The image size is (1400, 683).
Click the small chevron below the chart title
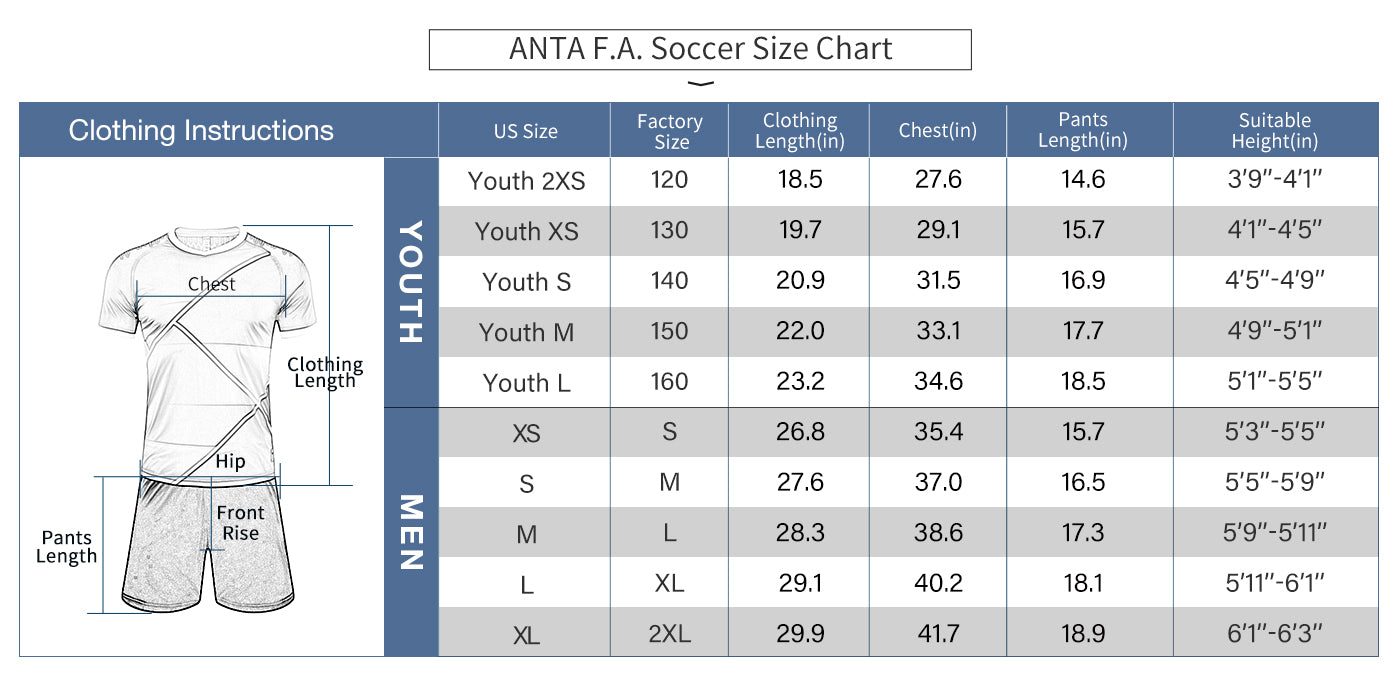tap(703, 84)
